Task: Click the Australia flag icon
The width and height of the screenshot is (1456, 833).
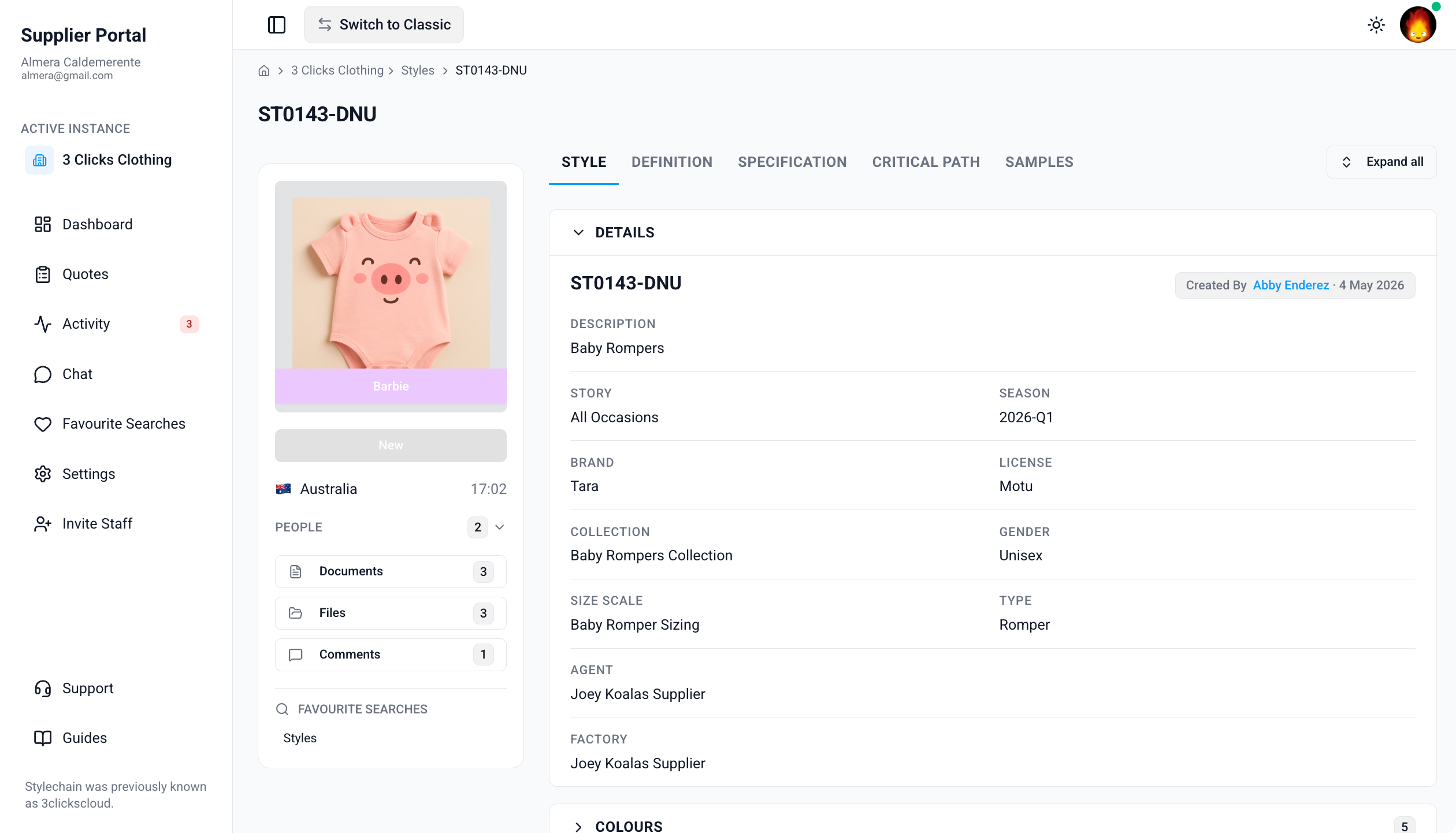Action: pyautogui.click(x=283, y=489)
